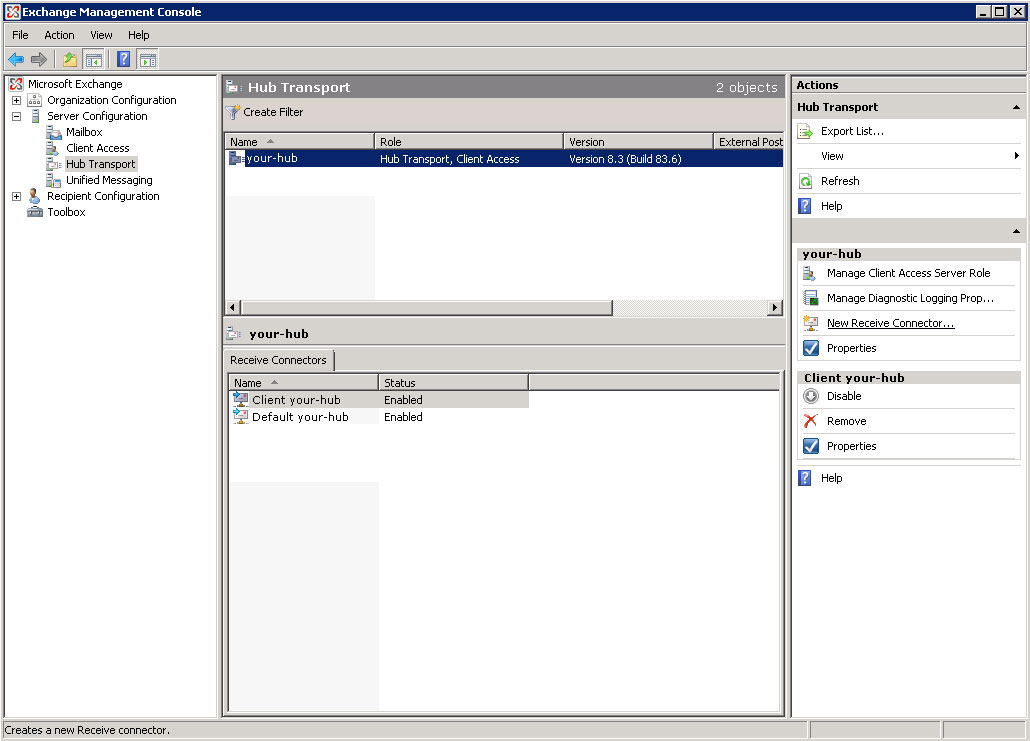Expand the Recipient Configuration node
Image resolution: width=1030 pixels, height=741 pixels.
tap(16, 196)
